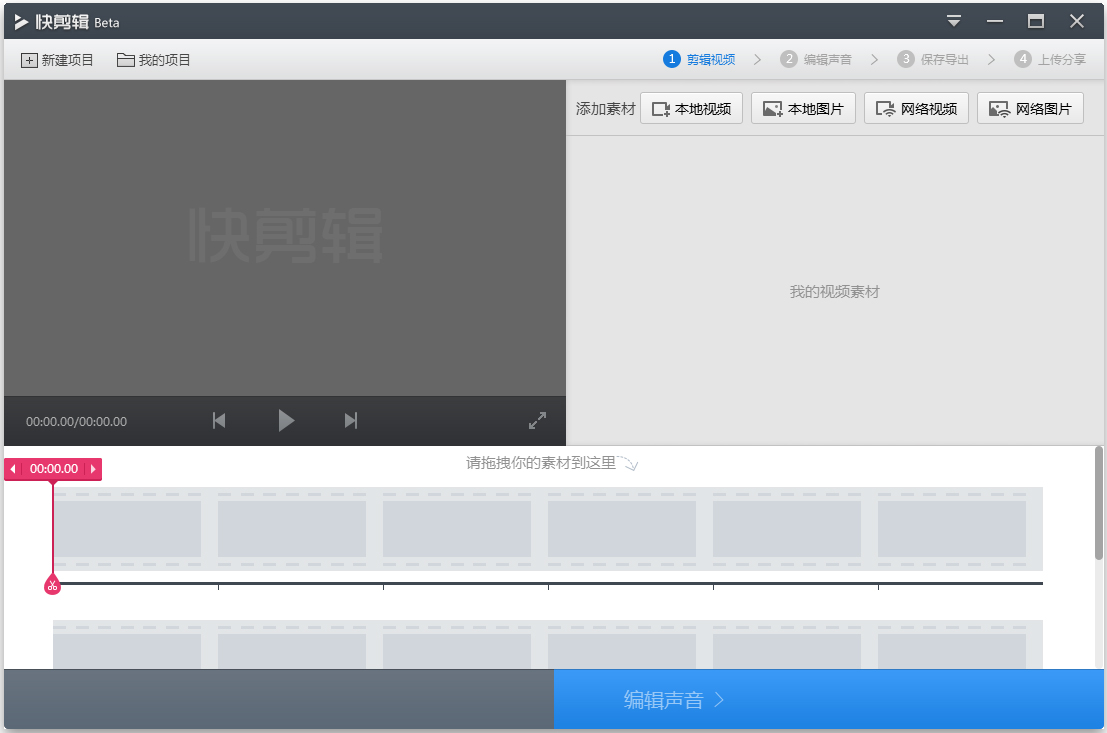The width and height of the screenshot is (1107, 733).
Task: Click 新建项目 to create a new project
Action: tap(57, 60)
